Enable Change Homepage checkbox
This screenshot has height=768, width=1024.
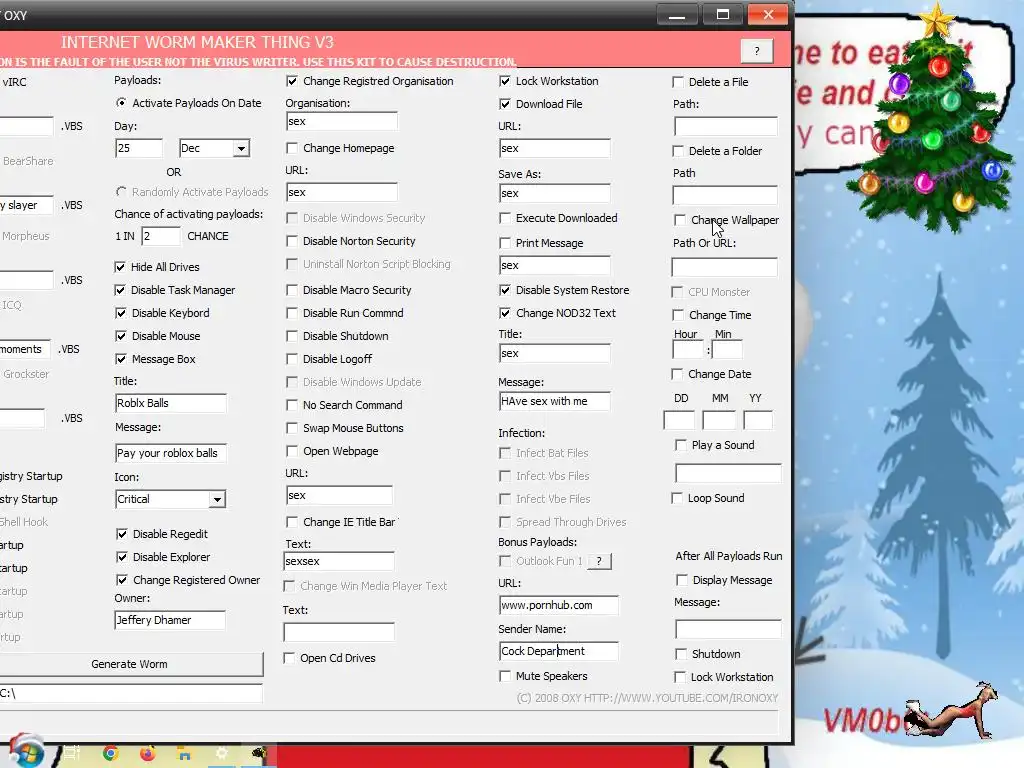[292, 148]
